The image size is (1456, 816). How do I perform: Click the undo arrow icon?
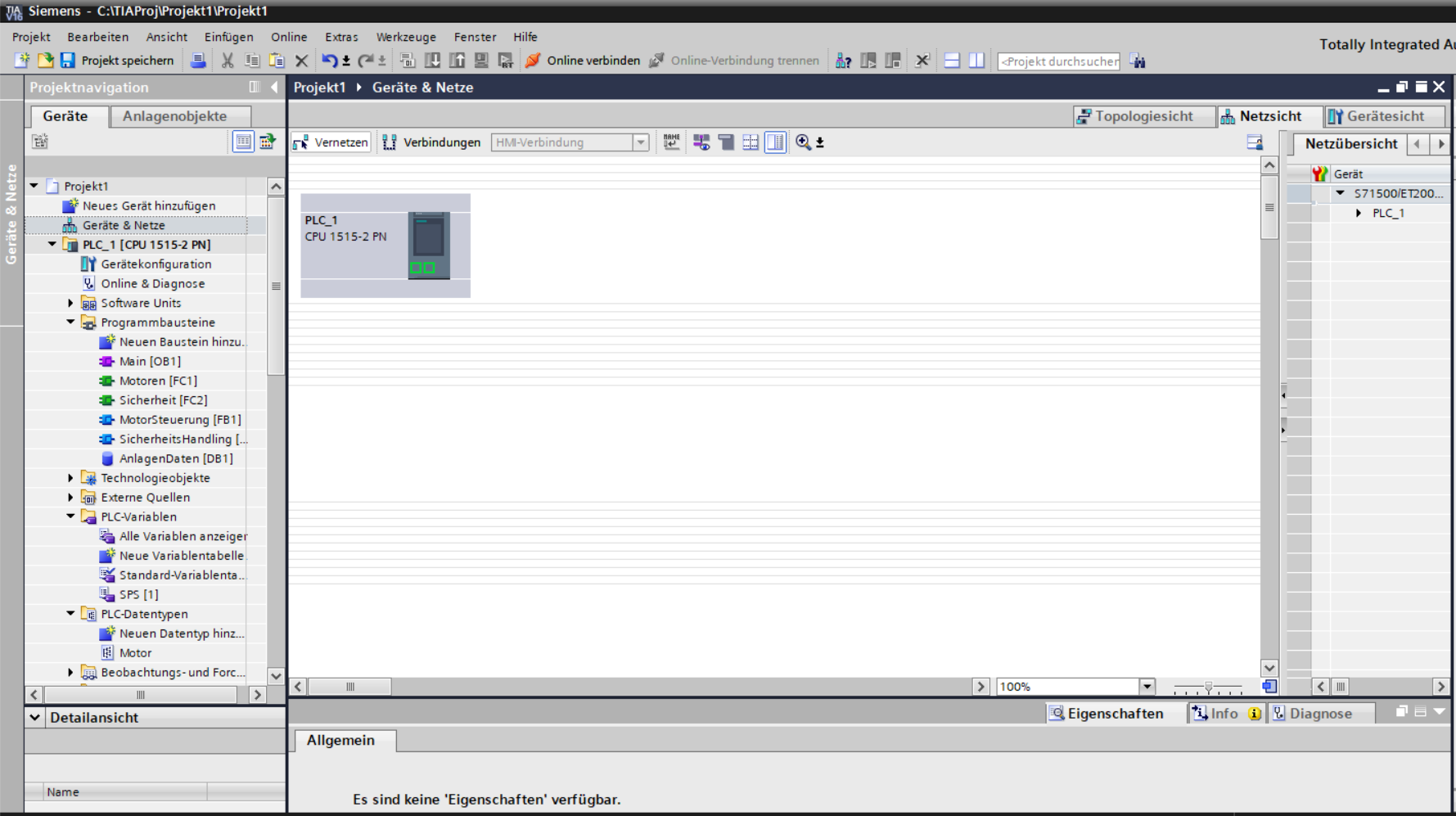pos(329,61)
